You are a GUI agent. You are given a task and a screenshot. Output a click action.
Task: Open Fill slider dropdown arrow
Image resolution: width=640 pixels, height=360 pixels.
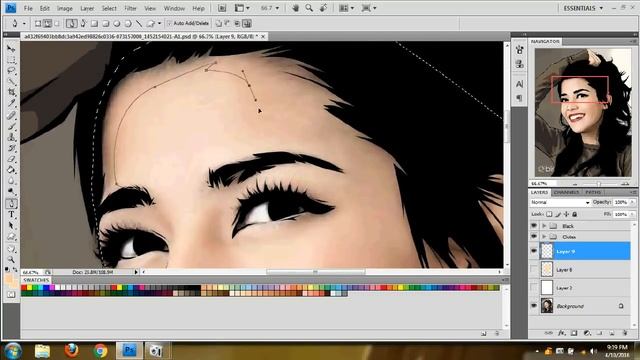[x=632, y=214]
